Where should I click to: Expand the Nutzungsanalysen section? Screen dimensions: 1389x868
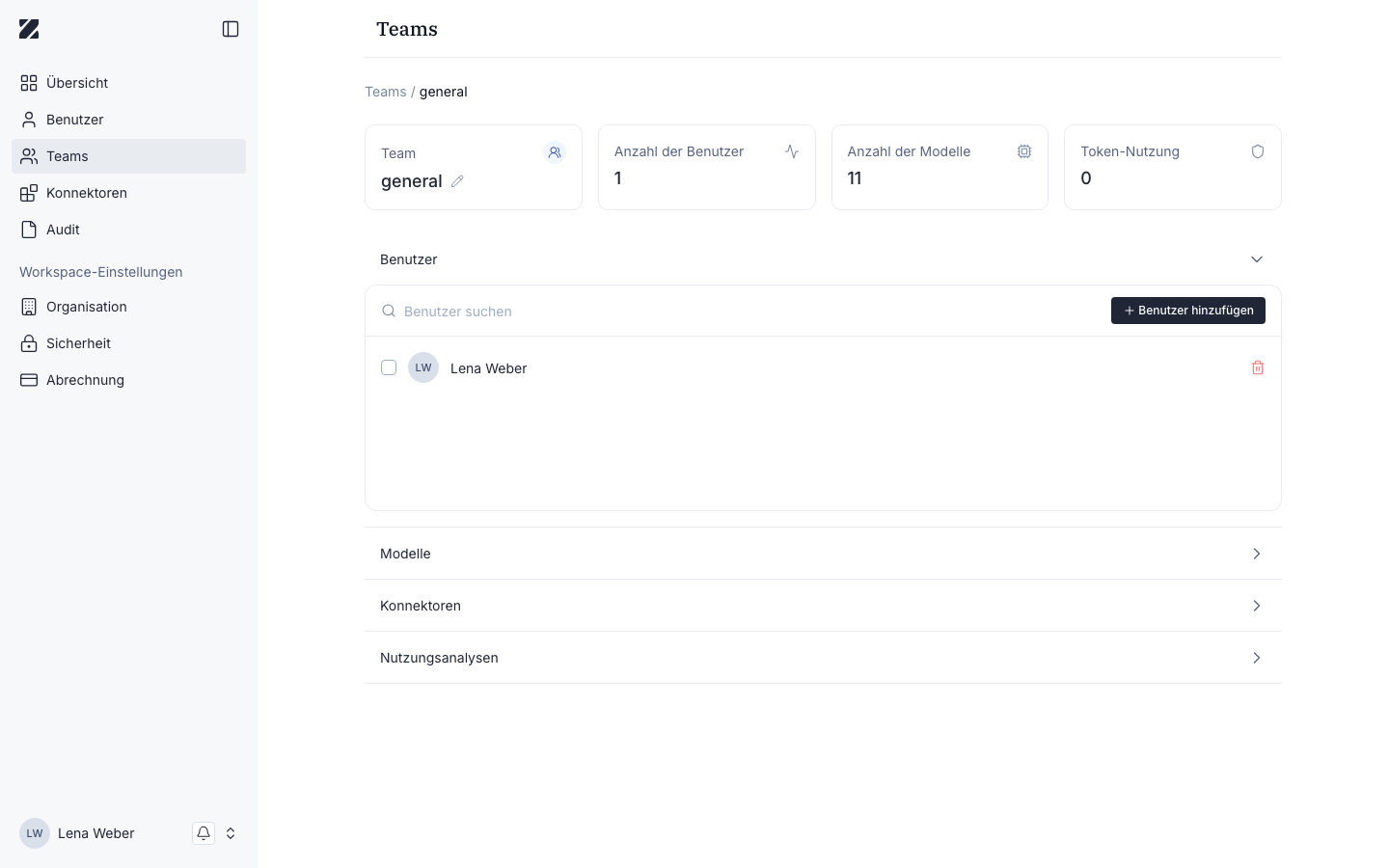(x=823, y=658)
